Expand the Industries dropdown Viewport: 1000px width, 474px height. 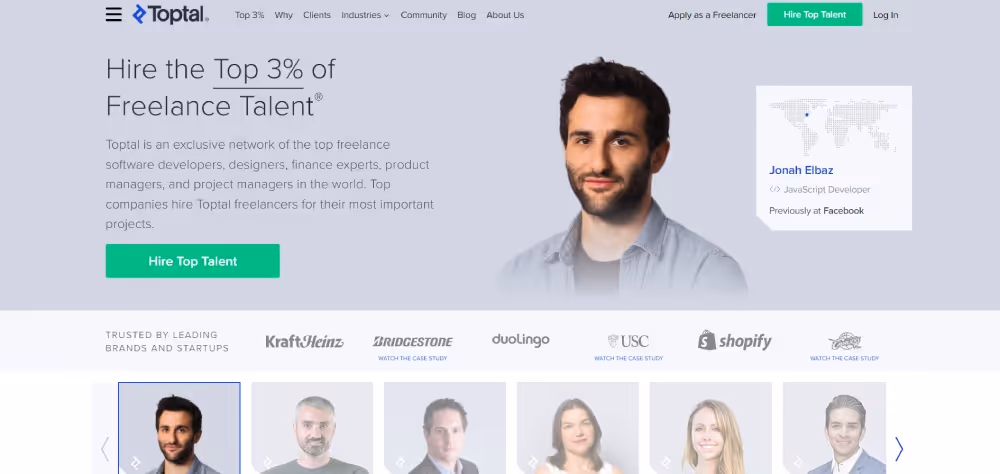point(365,15)
